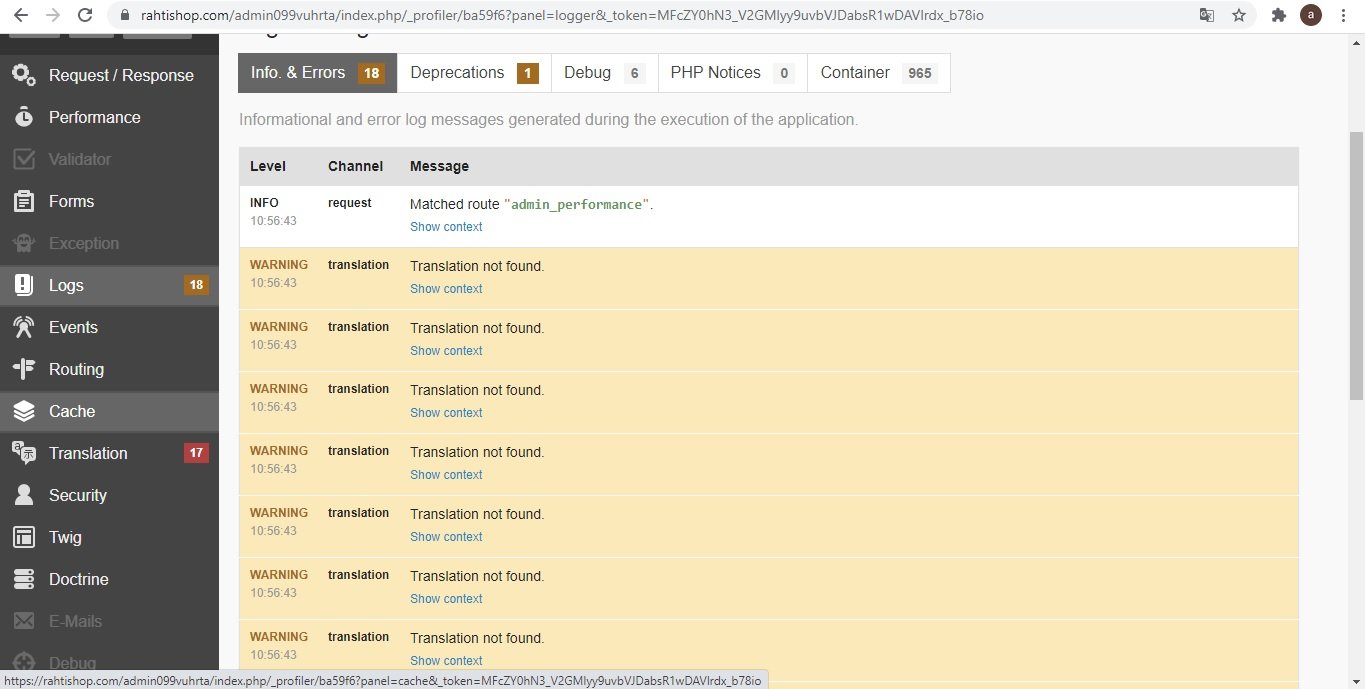Screen dimensions: 1365x689
Task: Show context of sixth translation warning
Action: click(x=446, y=599)
